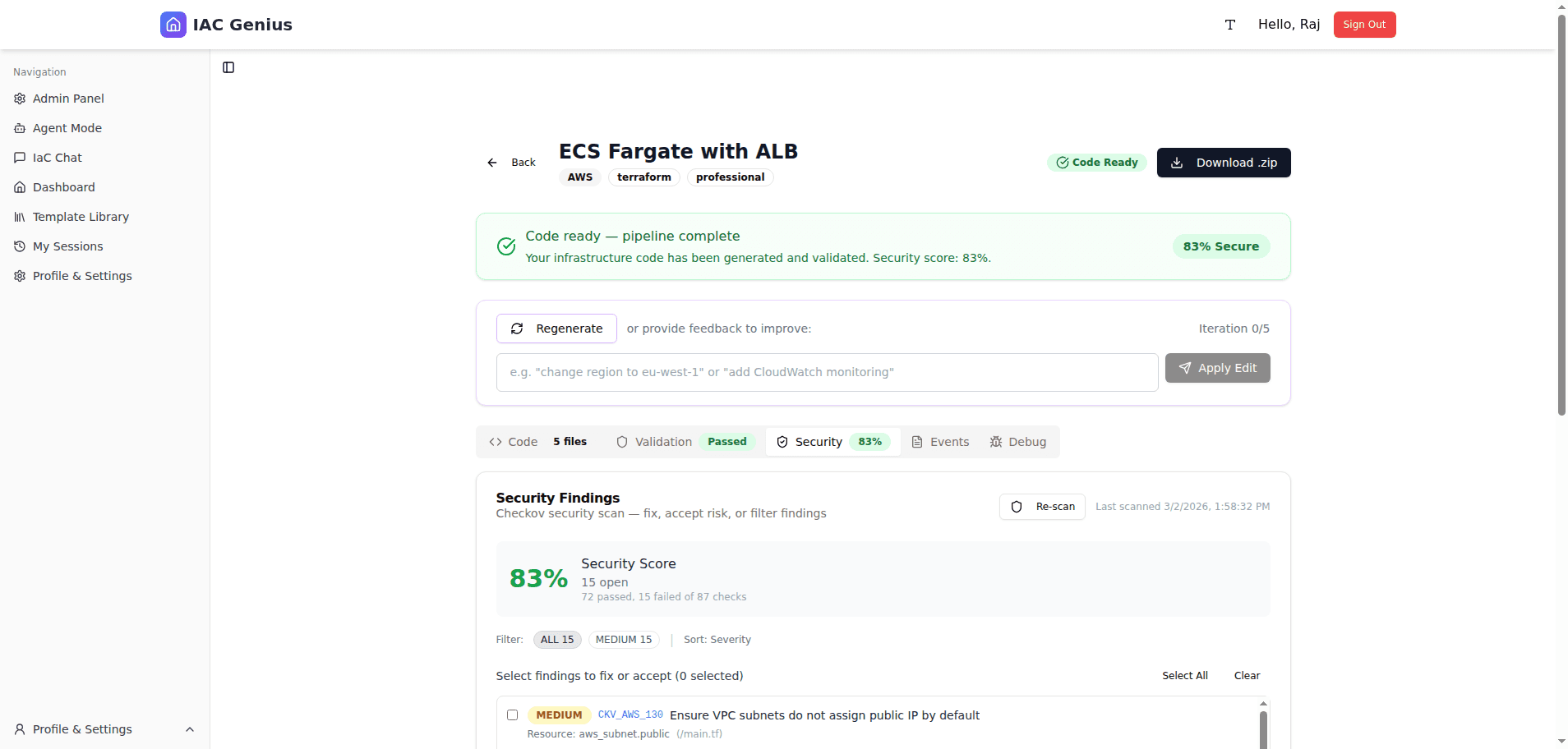The height and width of the screenshot is (749, 1568).
Task: Select the ALL 15 filter chip
Action: 557,640
